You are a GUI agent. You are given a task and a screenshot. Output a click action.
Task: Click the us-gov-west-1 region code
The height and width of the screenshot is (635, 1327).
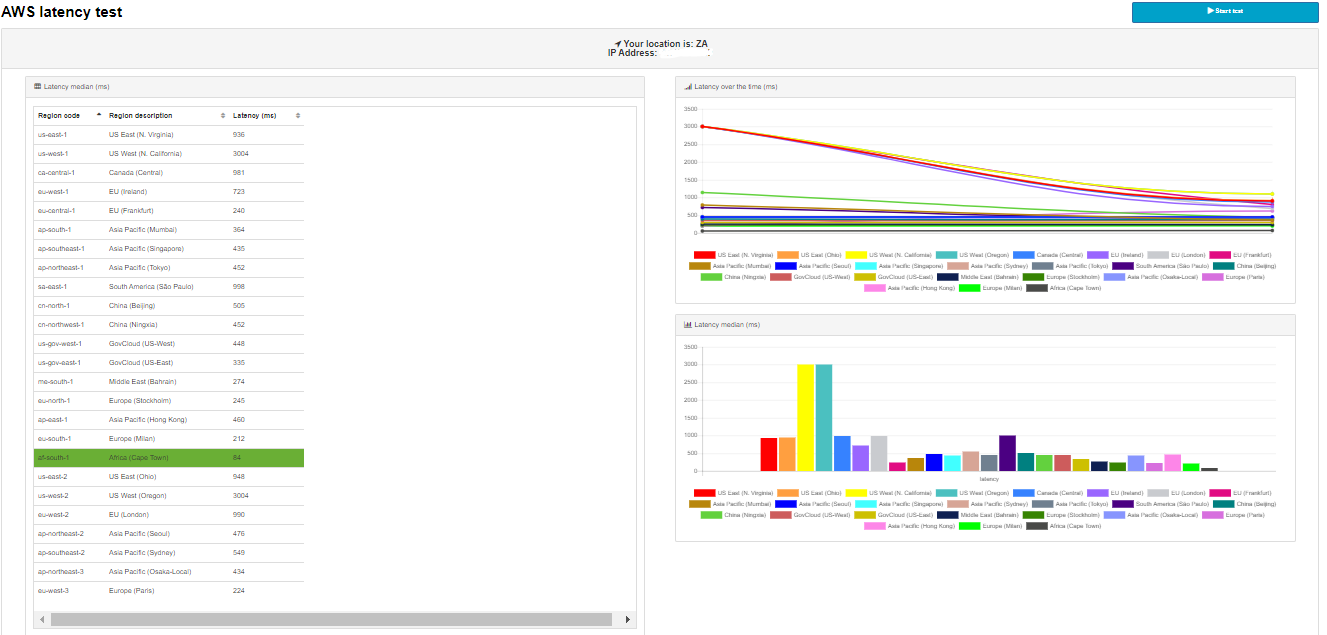coord(59,343)
